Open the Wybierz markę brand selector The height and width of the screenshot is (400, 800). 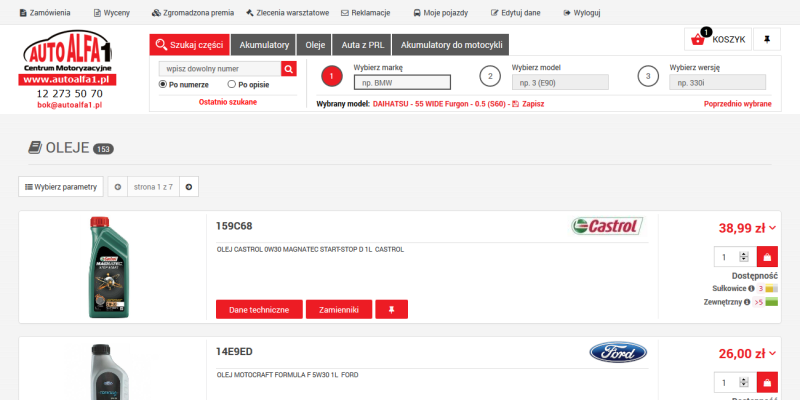pos(402,83)
